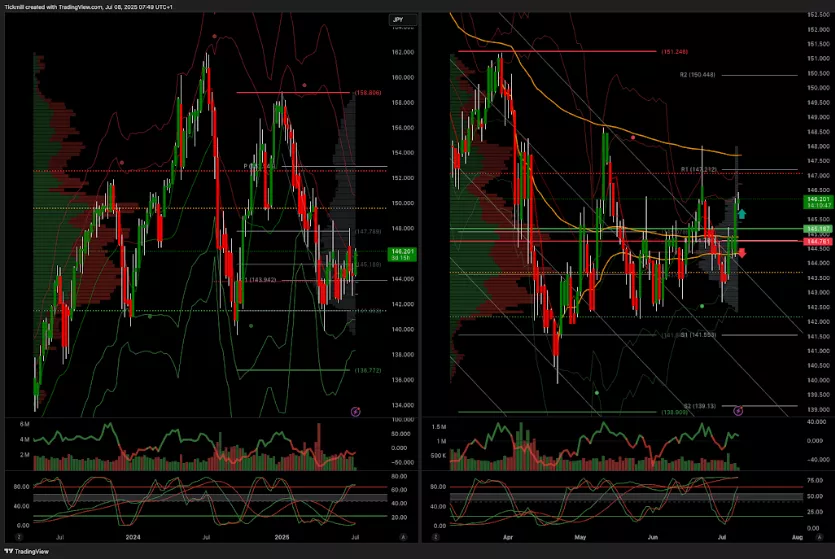Click the lightning event icon on right chart

click(739, 410)
